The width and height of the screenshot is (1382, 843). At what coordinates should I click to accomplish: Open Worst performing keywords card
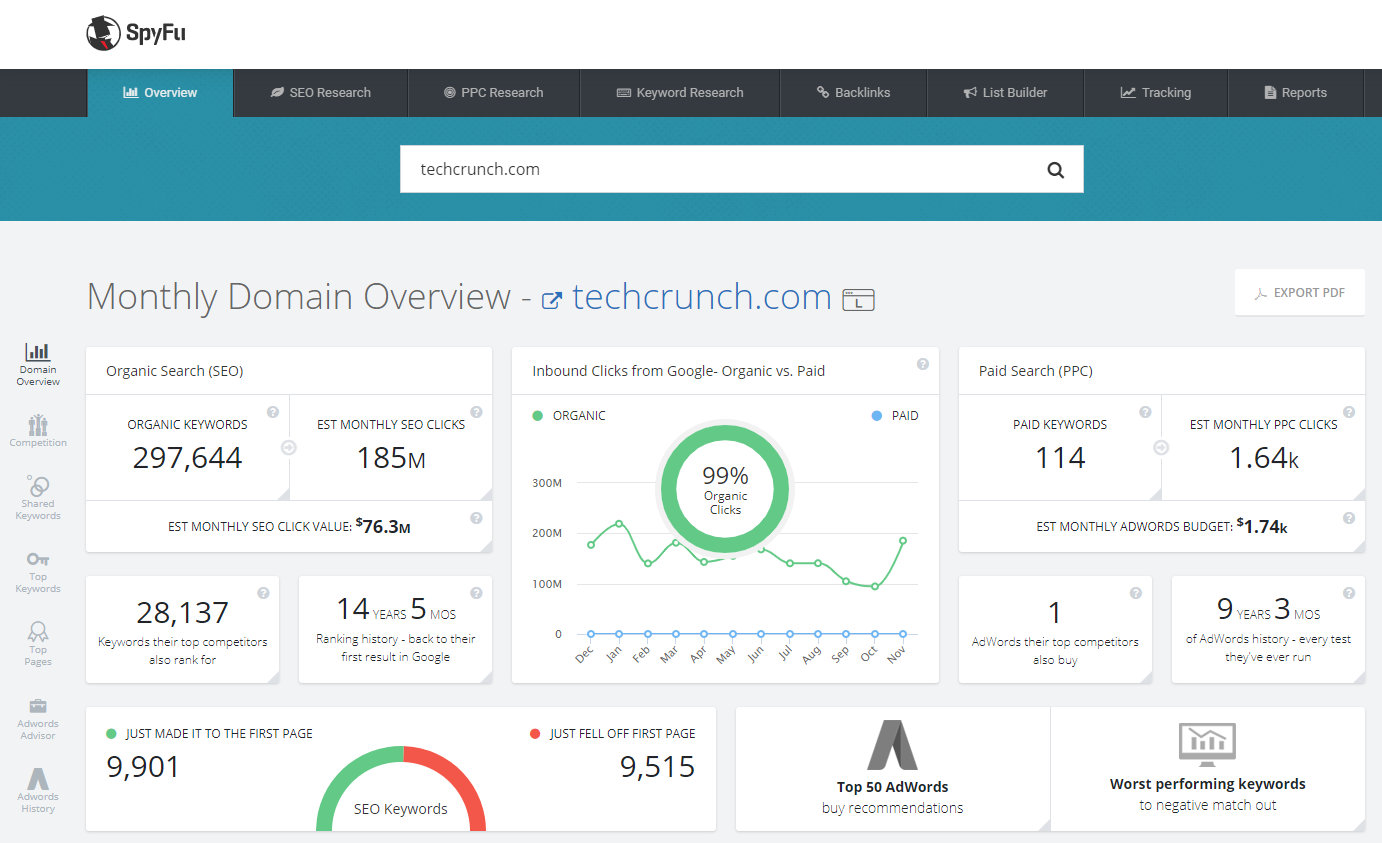1208,769
